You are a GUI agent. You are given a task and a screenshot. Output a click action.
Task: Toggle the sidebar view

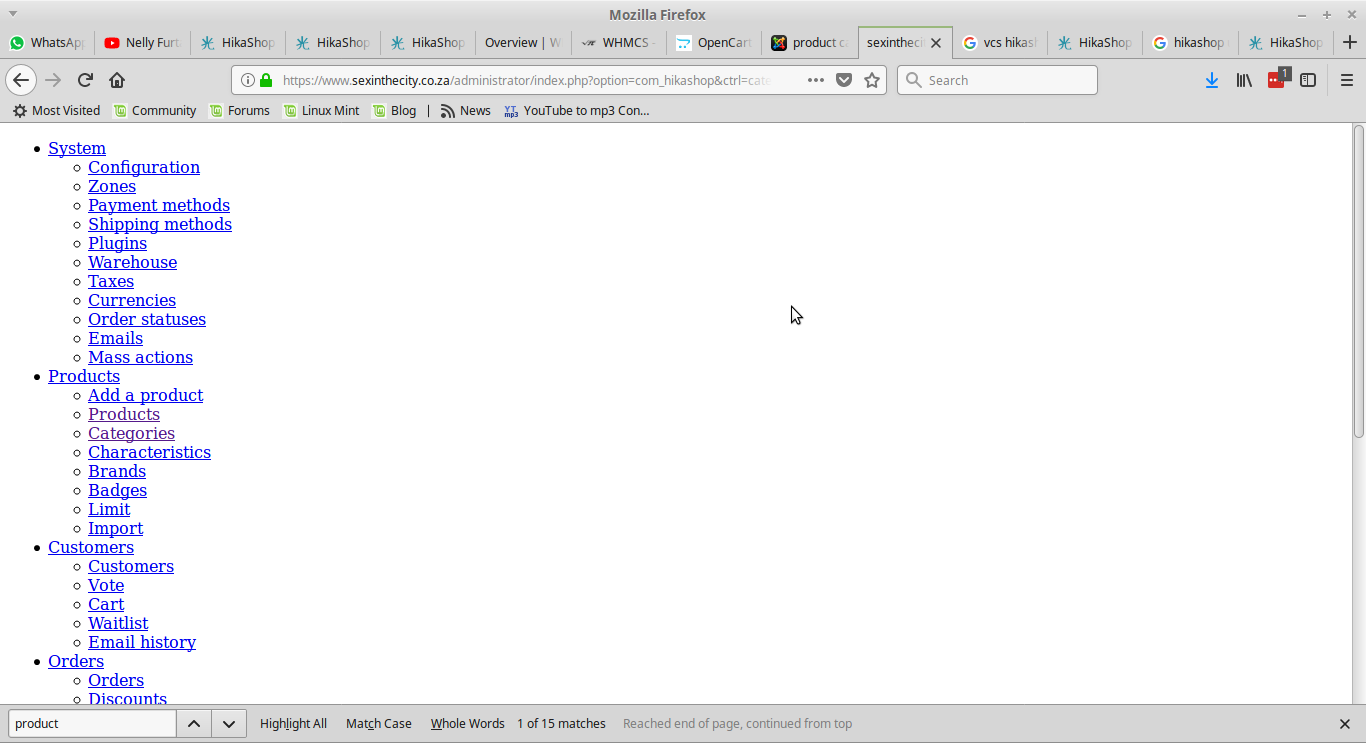(1308, 80)
